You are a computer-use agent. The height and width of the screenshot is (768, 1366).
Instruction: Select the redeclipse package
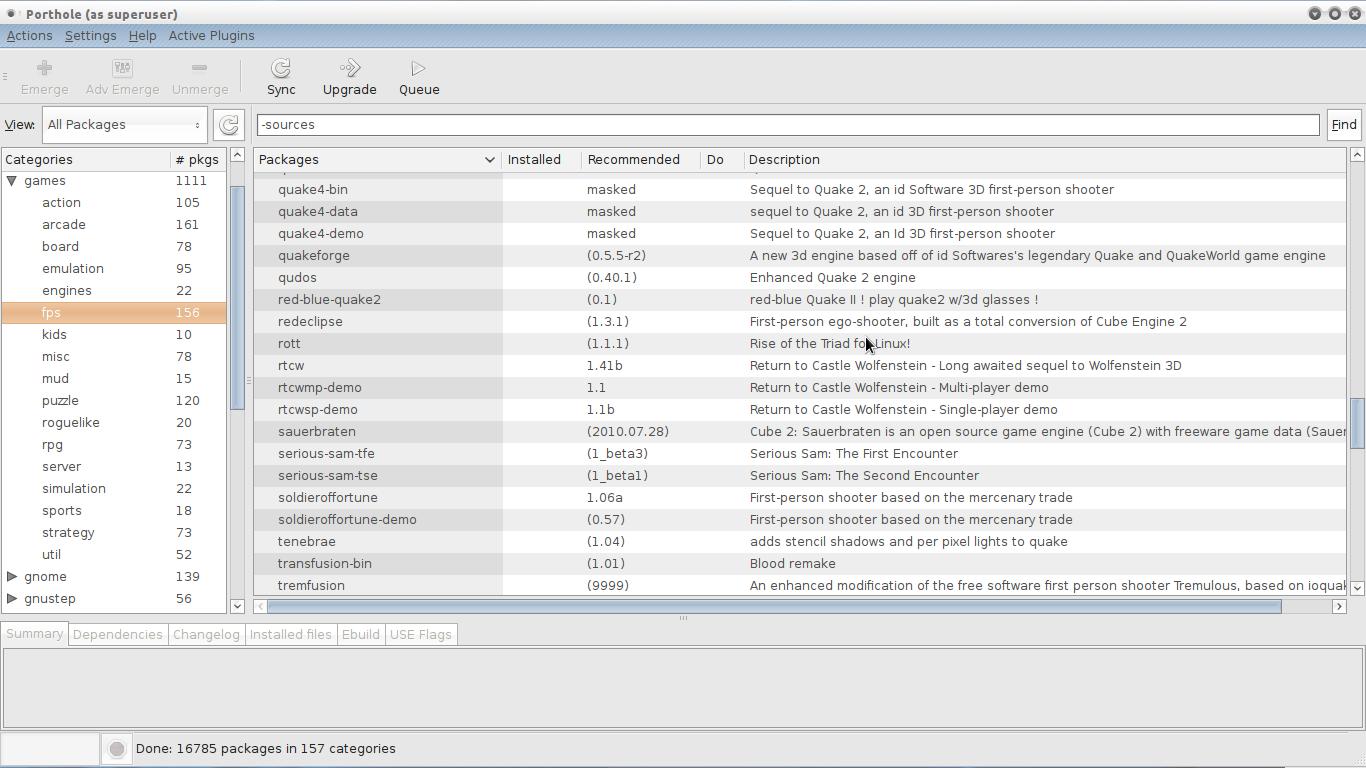(800, 322)
